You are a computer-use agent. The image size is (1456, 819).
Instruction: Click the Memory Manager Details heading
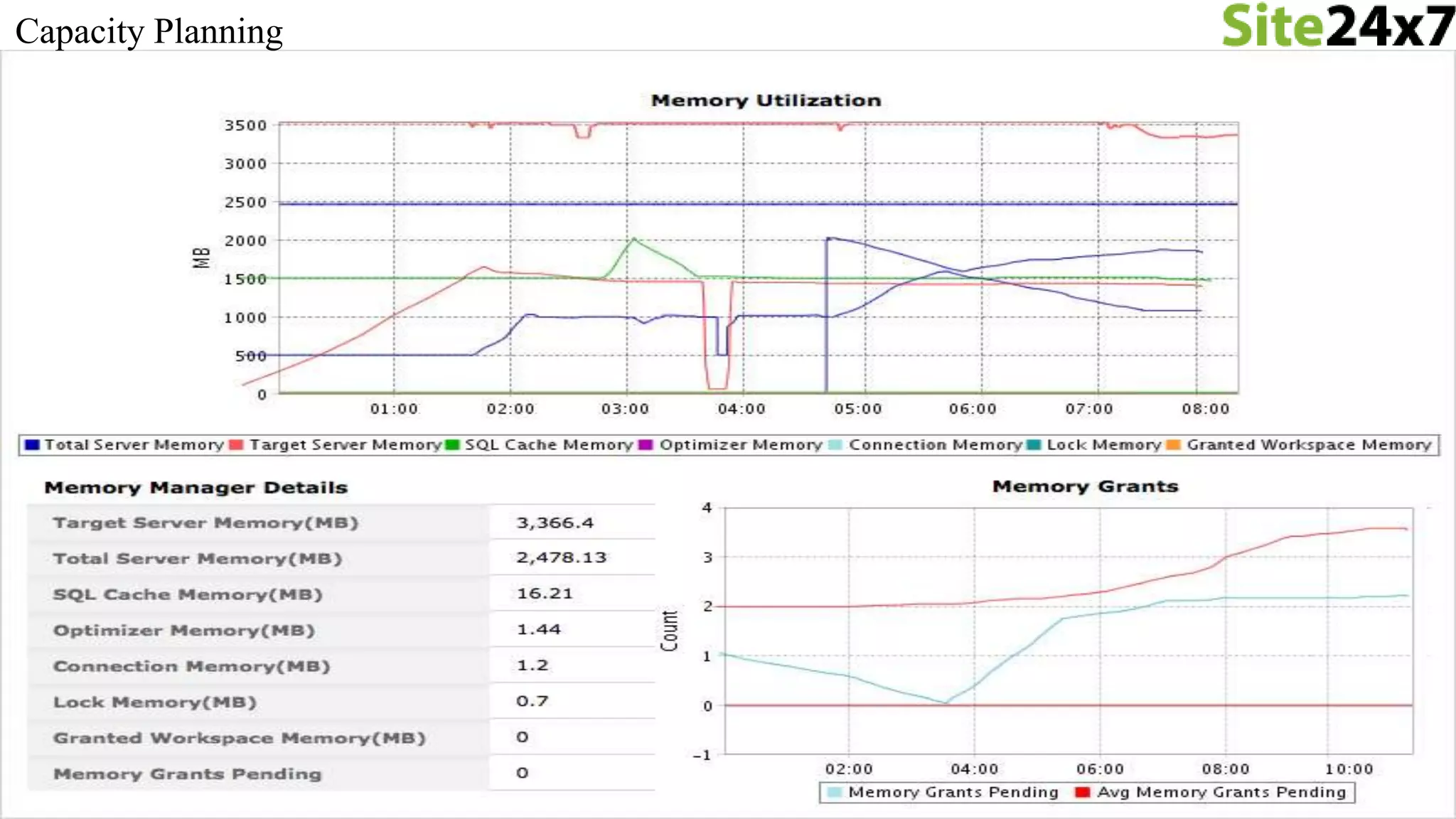tap(196, 488)
